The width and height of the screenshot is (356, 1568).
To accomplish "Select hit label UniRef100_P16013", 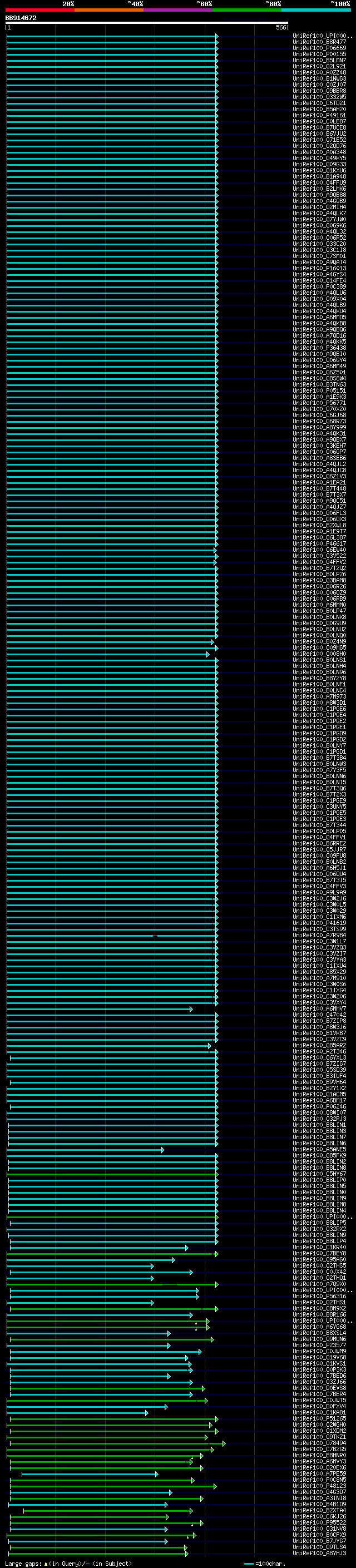I will pyautogui.click(x=319, y=268).
